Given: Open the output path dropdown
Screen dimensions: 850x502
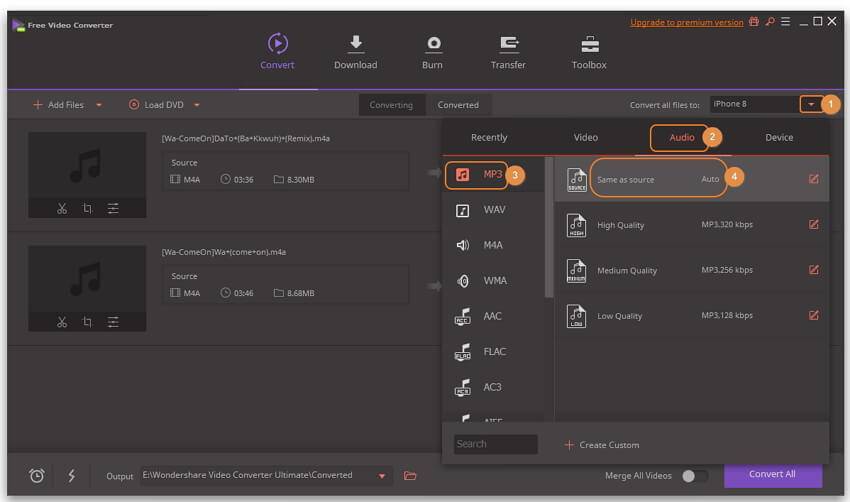Looking at the screenshot, I should coord(382,476).
